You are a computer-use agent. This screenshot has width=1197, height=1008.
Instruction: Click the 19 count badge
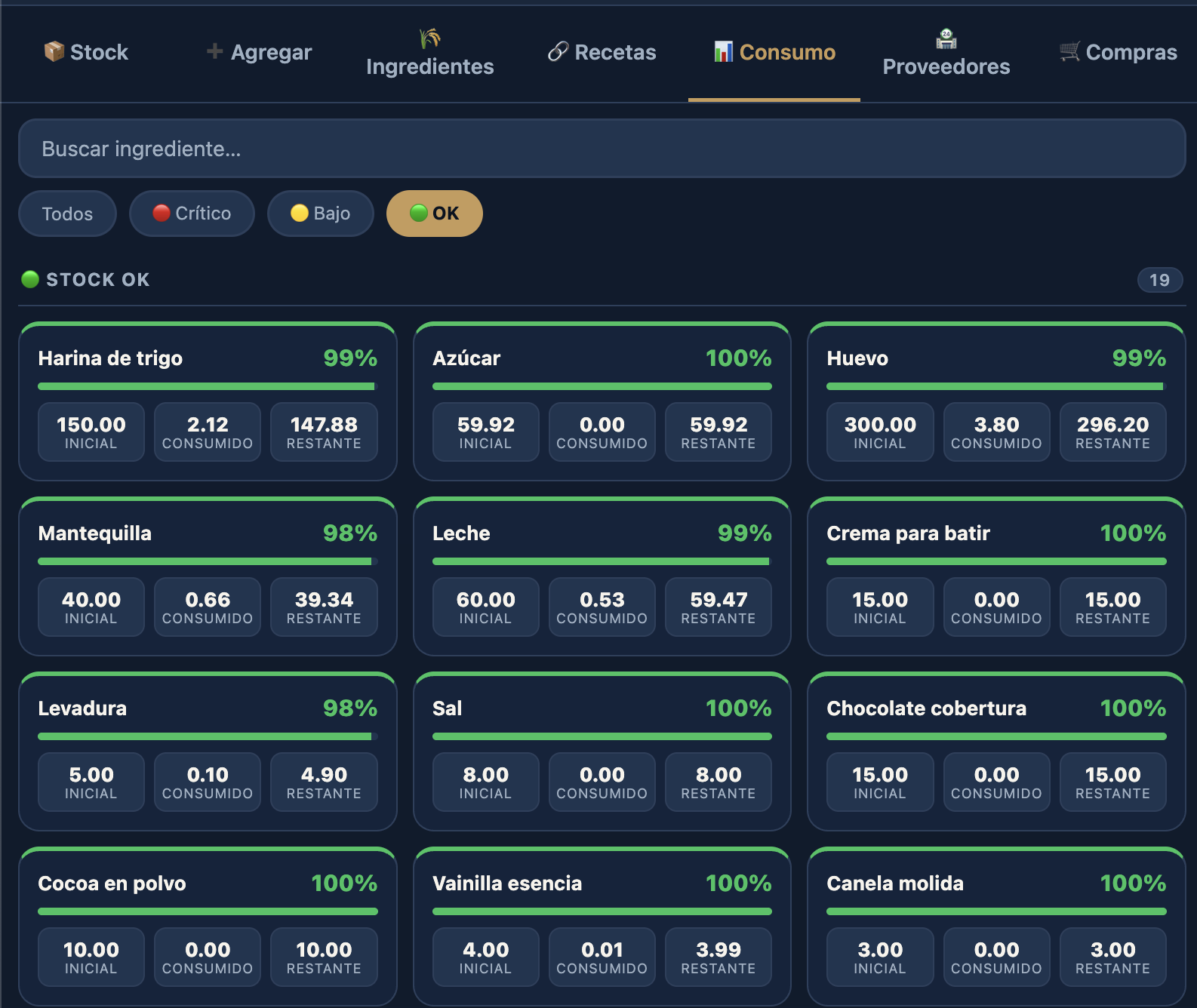(x=1160, y=280)
